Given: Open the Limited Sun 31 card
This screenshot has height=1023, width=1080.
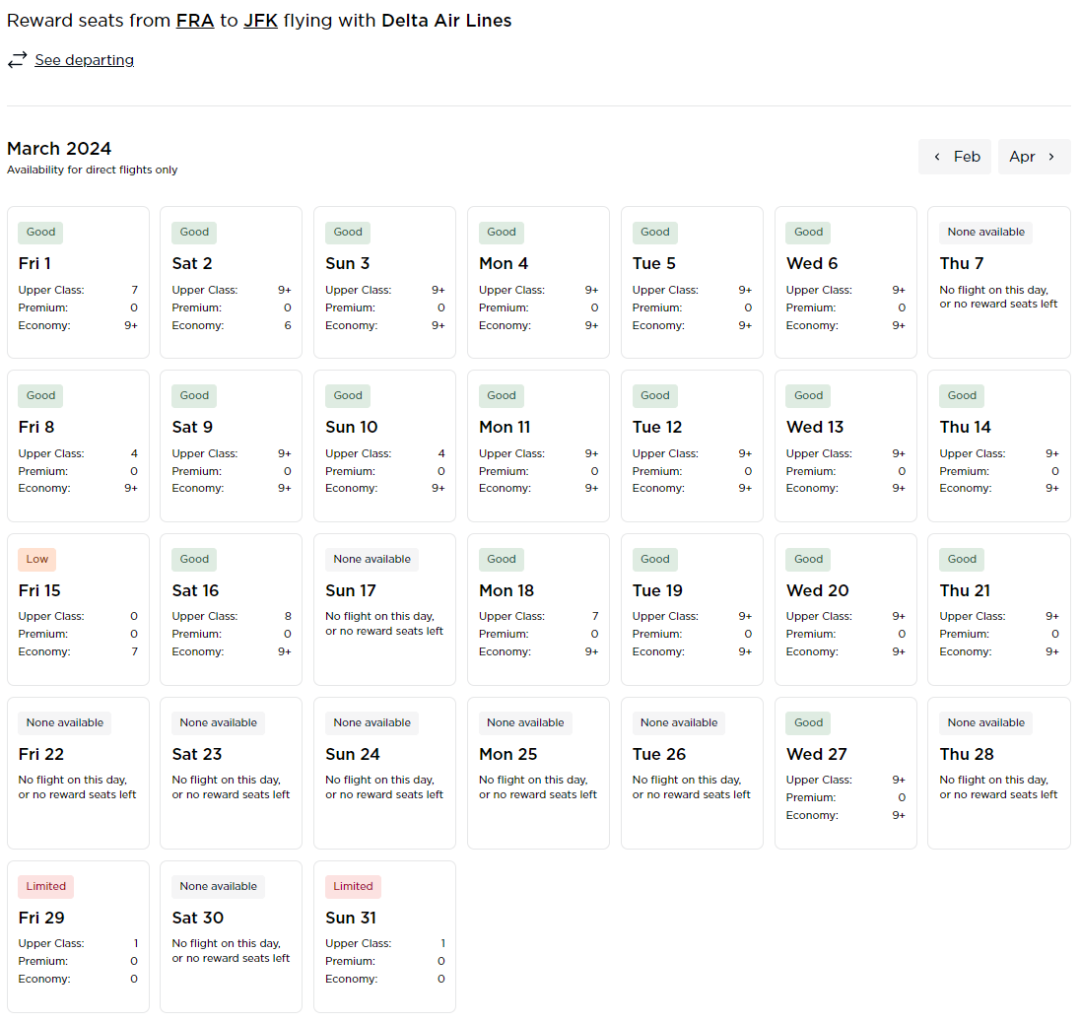Looking at the screenshot, I should [384, 936].
